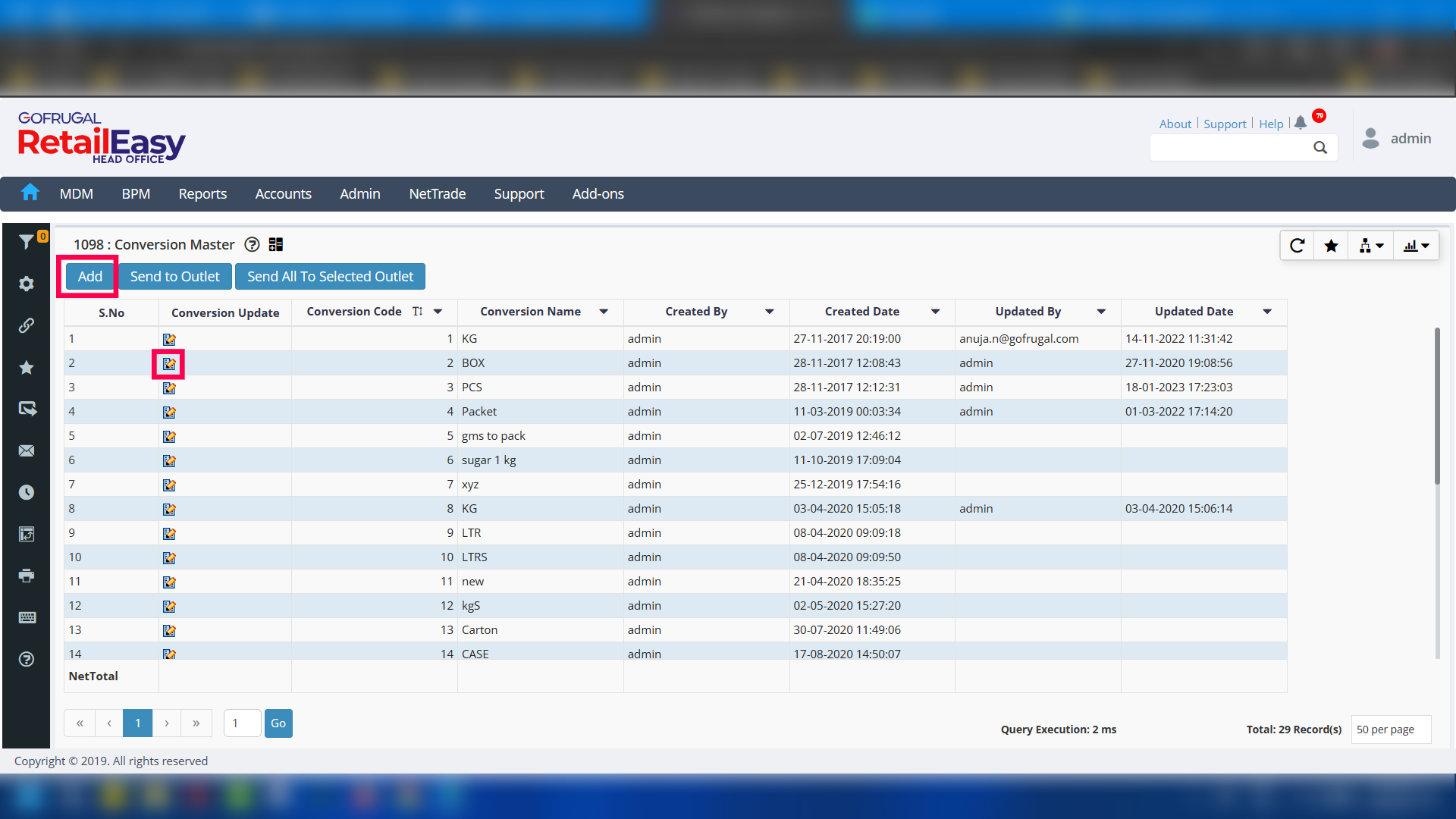1456x819 pixels.
Task: Click the star favorite toolbar button
Action: click(x=1331, y=246)
